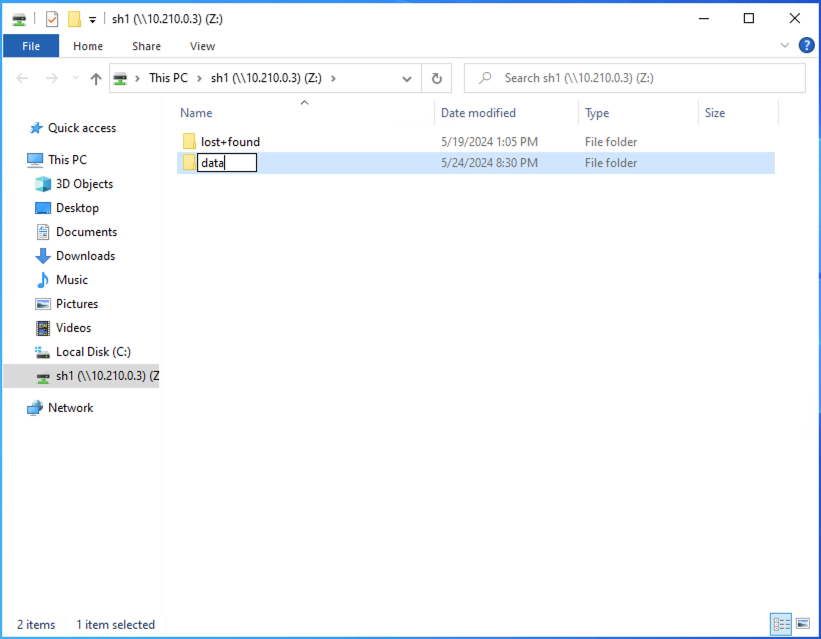
Task: Open the address bar dropdown arrow
Action: (406, 78)
